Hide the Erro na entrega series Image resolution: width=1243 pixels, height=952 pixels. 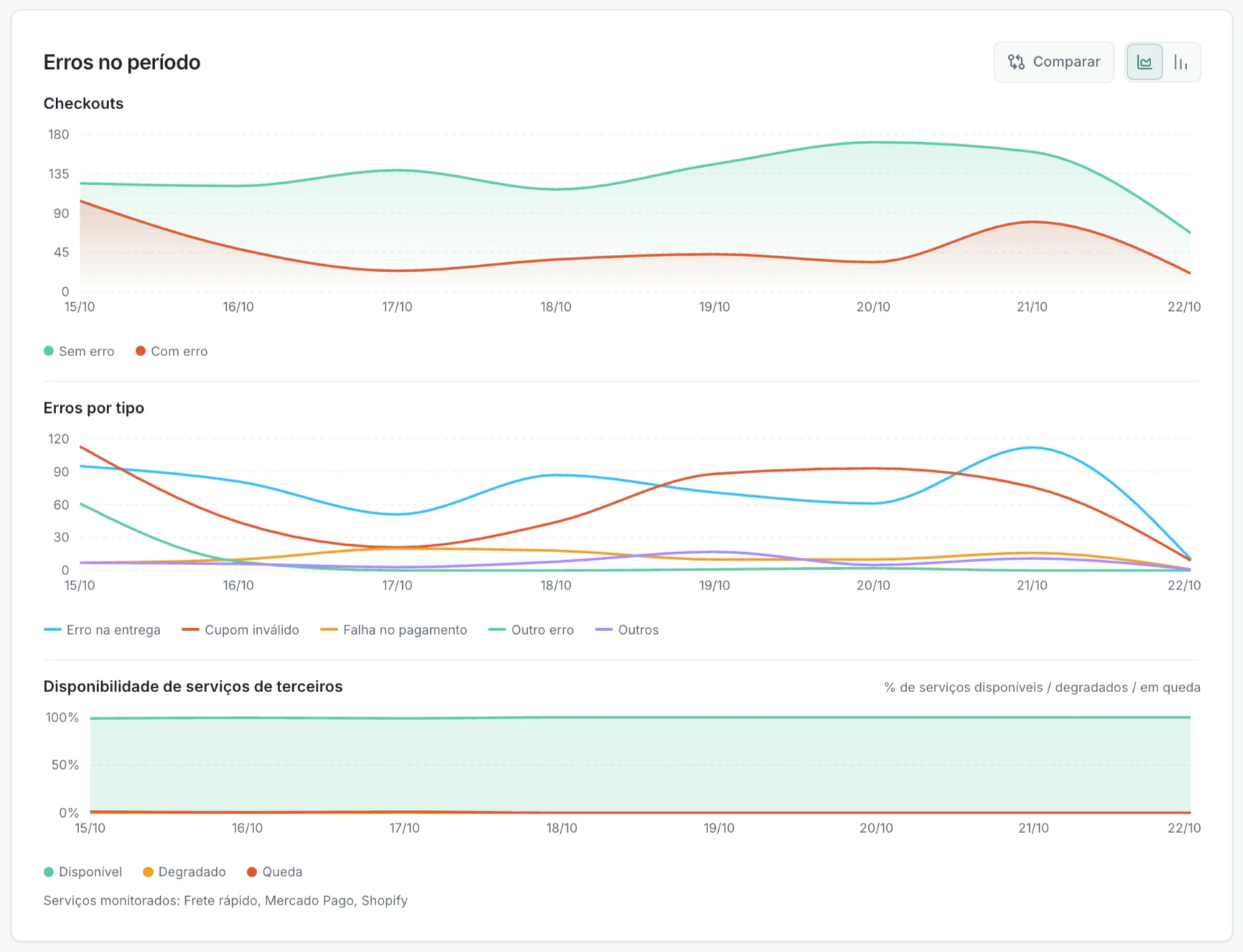(102, 630)
